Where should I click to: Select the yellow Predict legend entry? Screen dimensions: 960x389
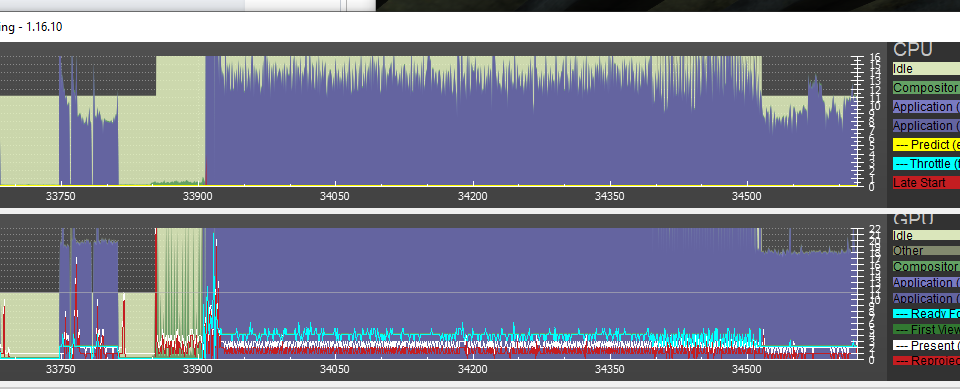point(926,145)
